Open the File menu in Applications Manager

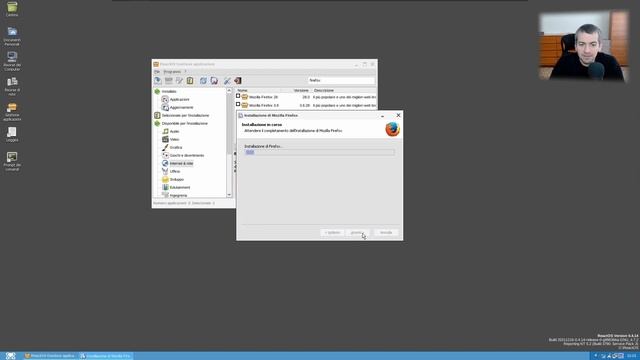(x=157, y=72)
